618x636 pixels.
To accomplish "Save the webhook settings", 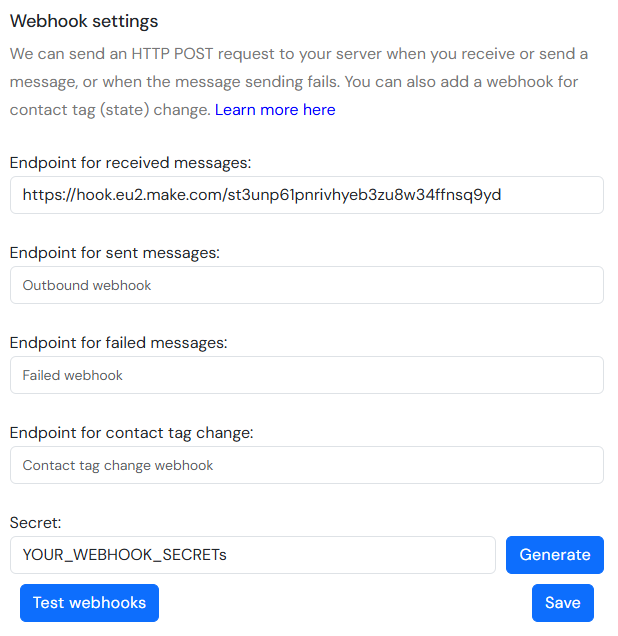I will click(562, 603).
